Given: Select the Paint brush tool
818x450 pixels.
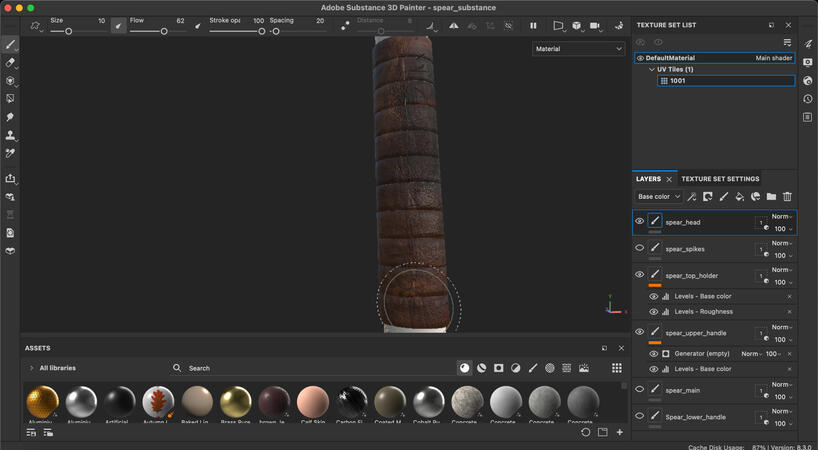Looking at the screenshot, I should 10,45.
